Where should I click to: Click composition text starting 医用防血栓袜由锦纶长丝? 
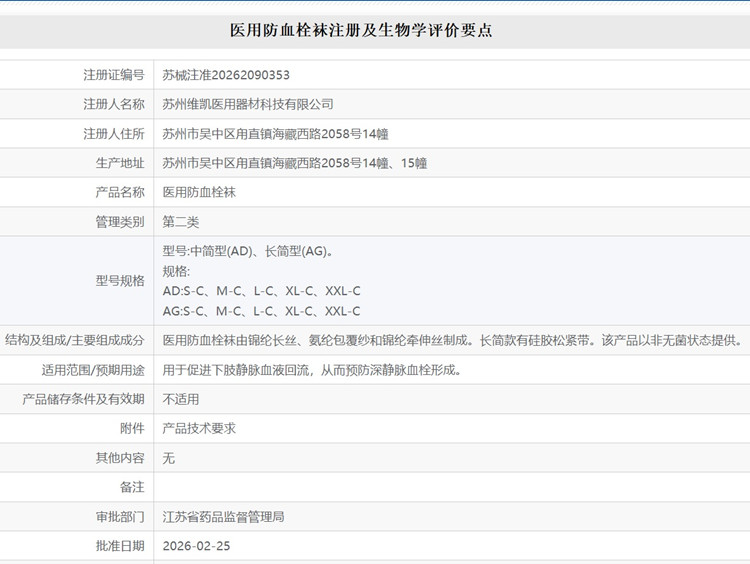(x=453, y=340)
